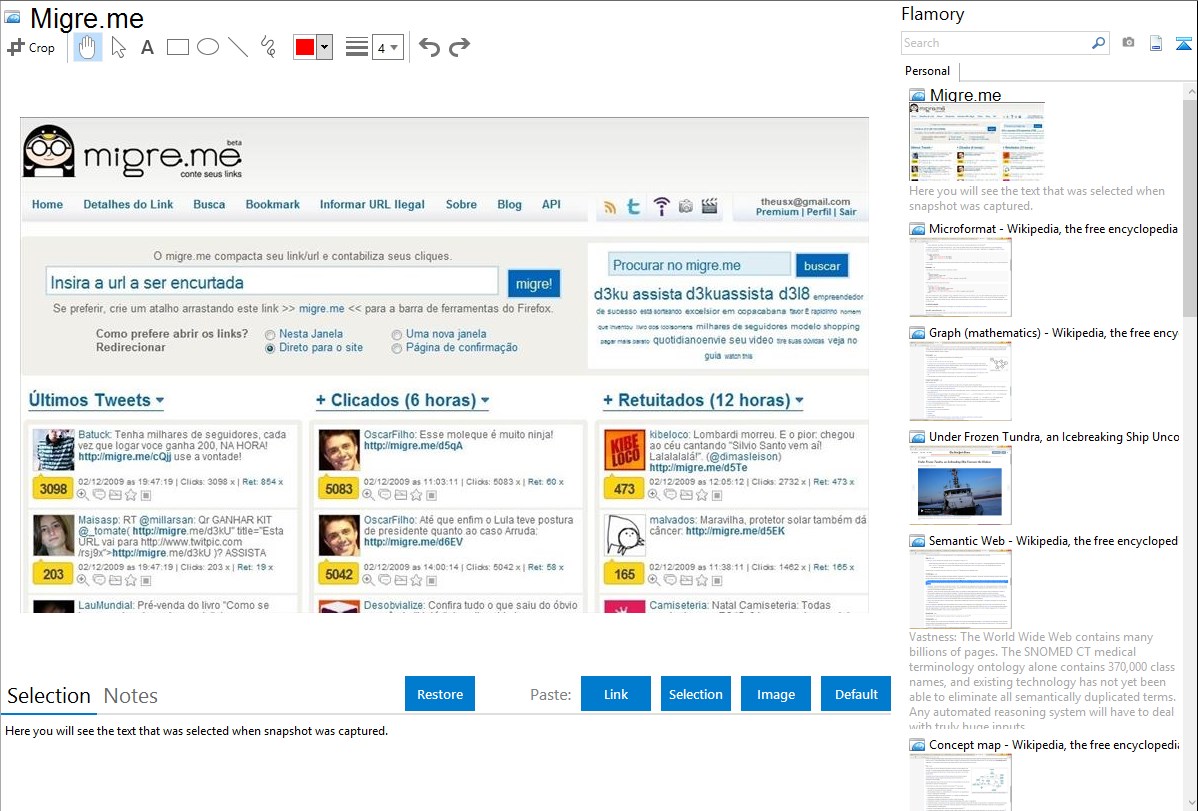Expand the '+ Retuitados (12 horas)' dropdown
The width and height of the screenshot is (1198, 811).
pos(703,400)
